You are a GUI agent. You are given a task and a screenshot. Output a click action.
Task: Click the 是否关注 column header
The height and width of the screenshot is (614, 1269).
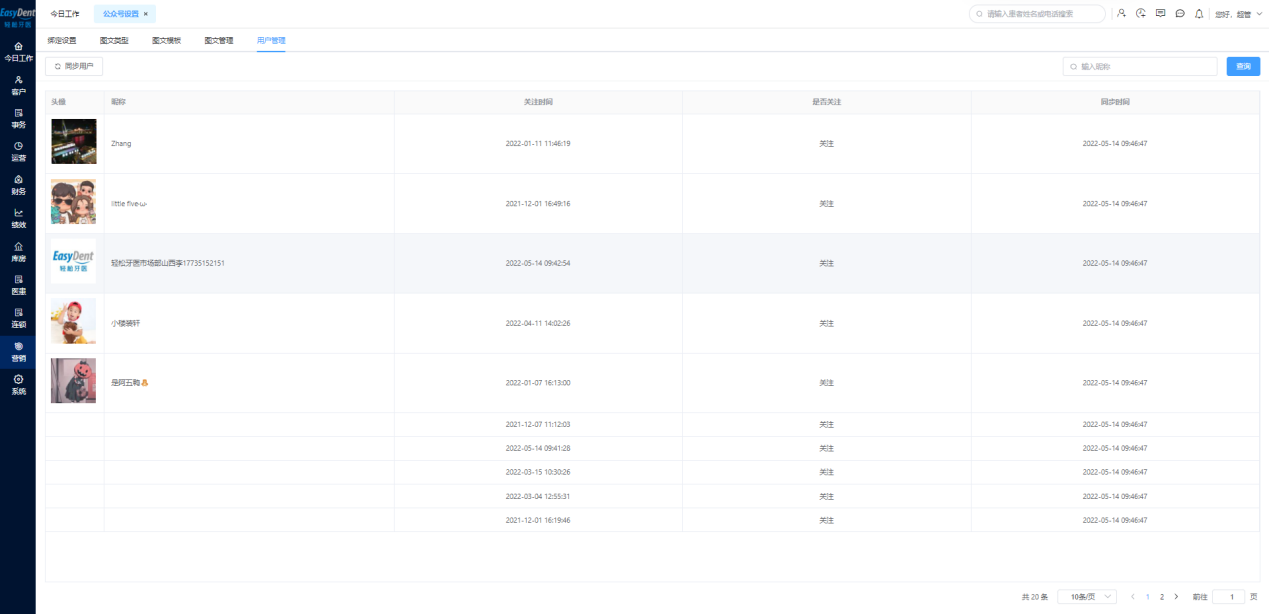tap(826, 102)
